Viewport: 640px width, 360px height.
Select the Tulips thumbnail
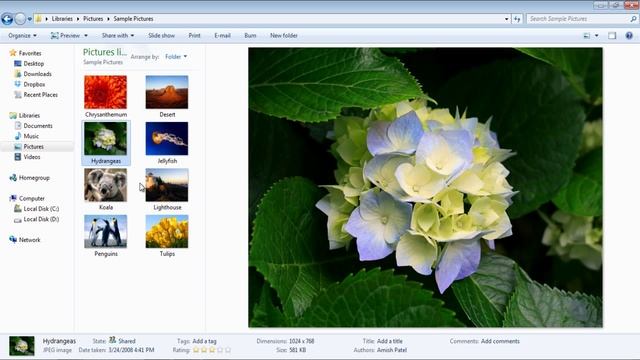point(167,231)
